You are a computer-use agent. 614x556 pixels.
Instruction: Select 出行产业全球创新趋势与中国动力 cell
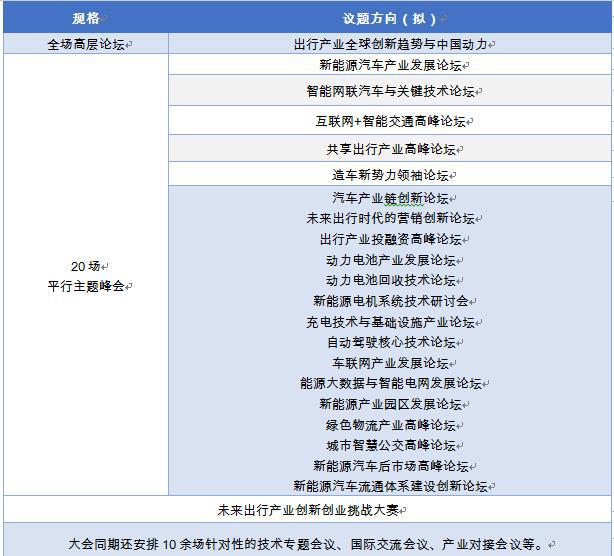(x=390, y=44)
